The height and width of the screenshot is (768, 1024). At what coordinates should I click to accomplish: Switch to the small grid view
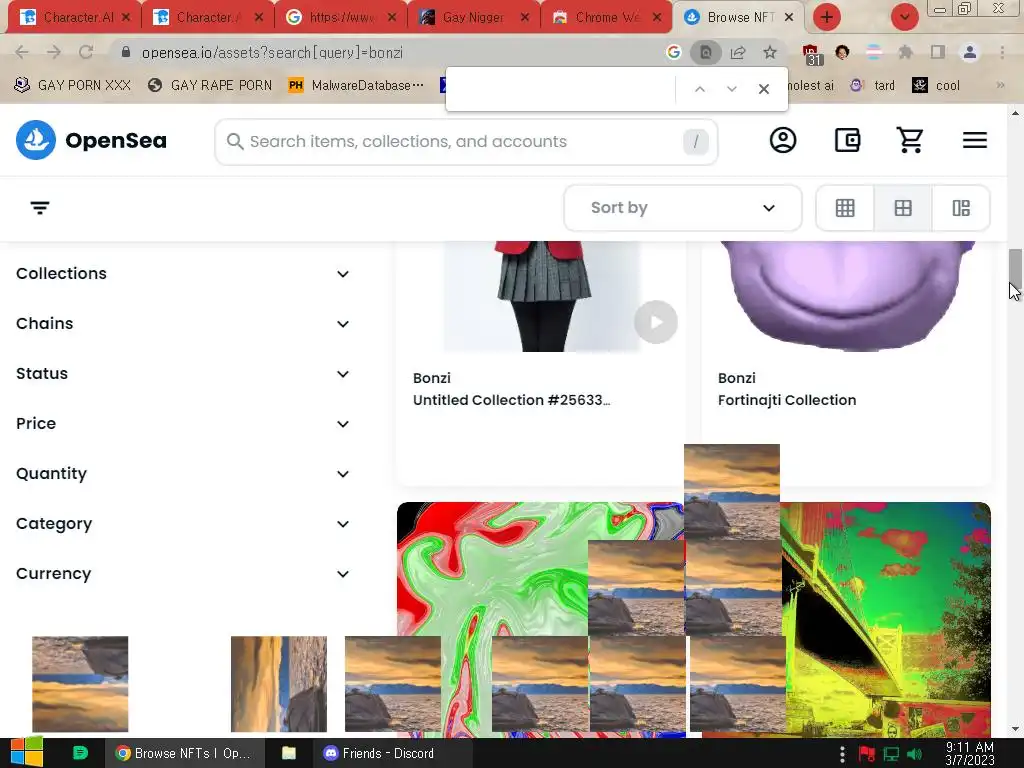845,208
